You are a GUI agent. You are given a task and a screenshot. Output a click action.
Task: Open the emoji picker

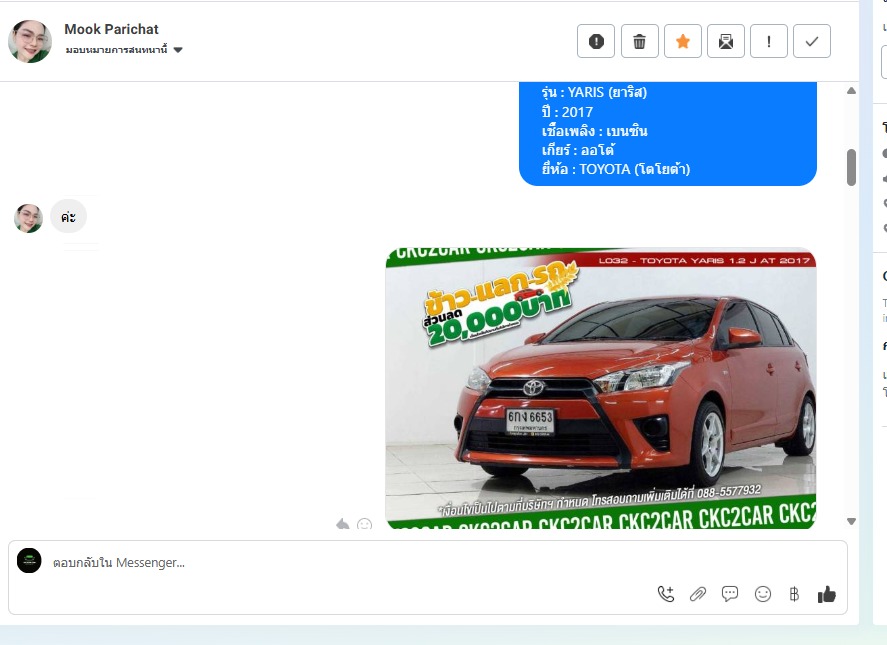(763, 594)
